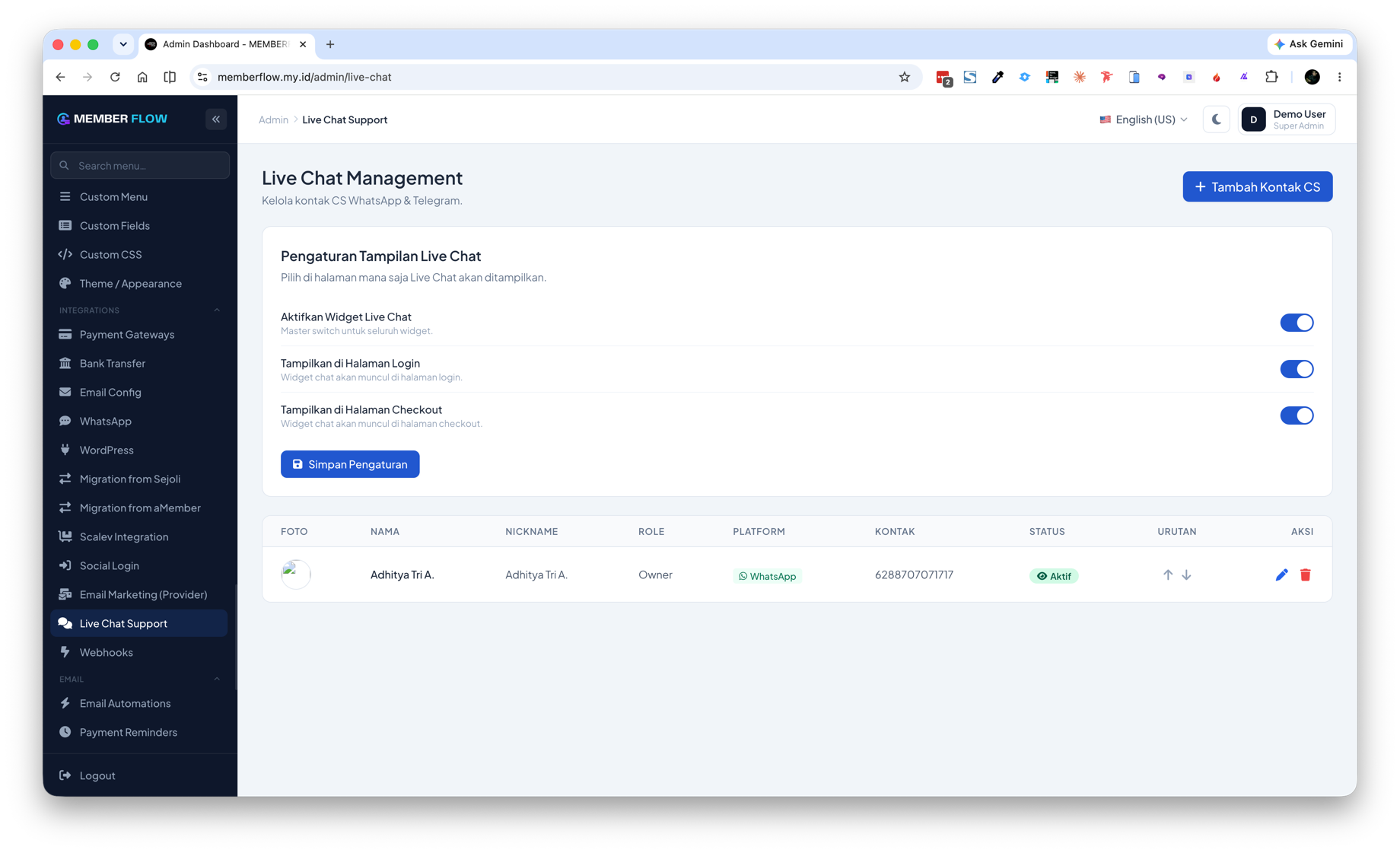The height and width of the screenshot is (853, 1400).
Task: Click the Custom Fields icon in the sidebar
Action: click(65, 225)
